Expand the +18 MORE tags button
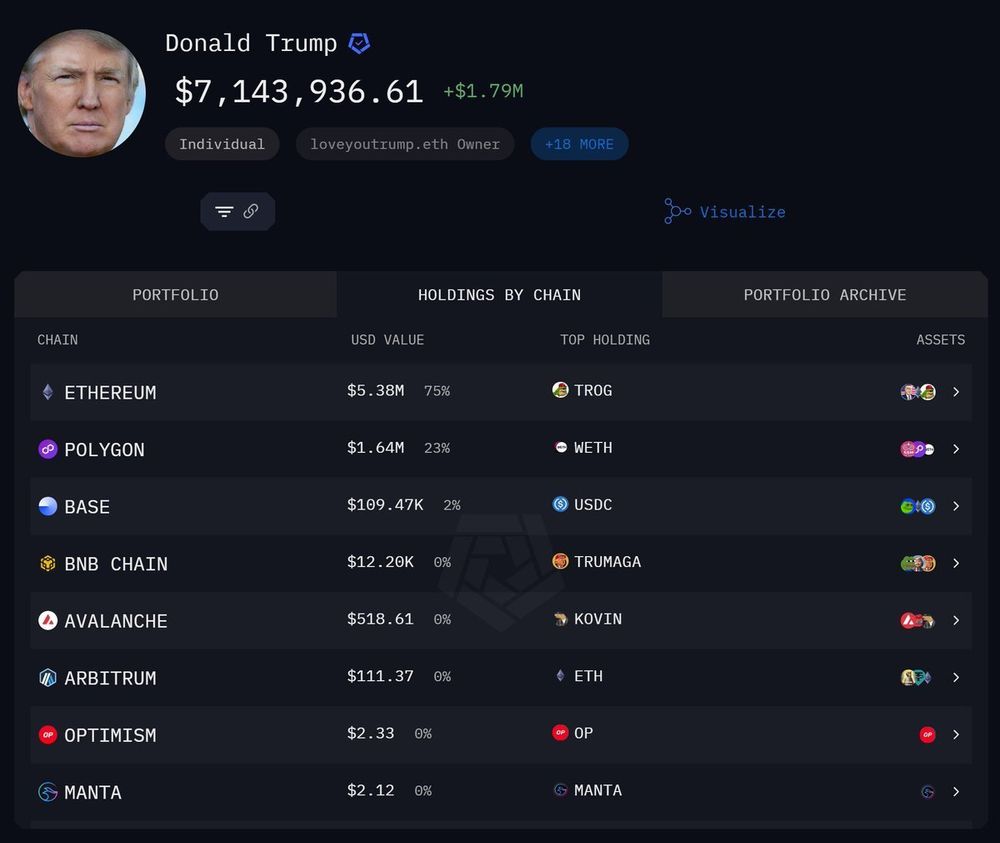The height and width of the screenshot is (843, 1000). point(579,144)
